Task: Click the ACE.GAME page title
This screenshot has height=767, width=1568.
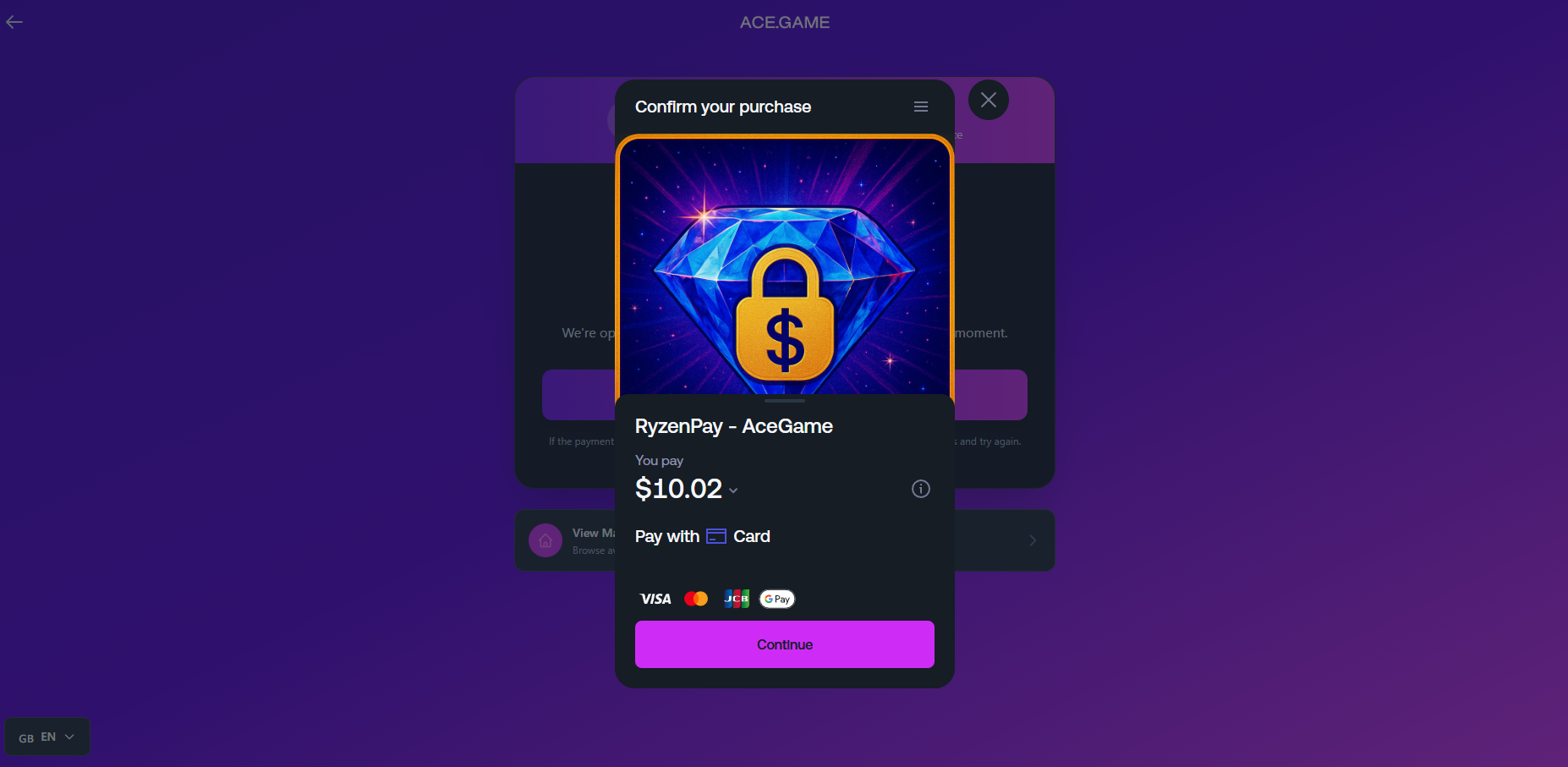Action: pos(785,23)
